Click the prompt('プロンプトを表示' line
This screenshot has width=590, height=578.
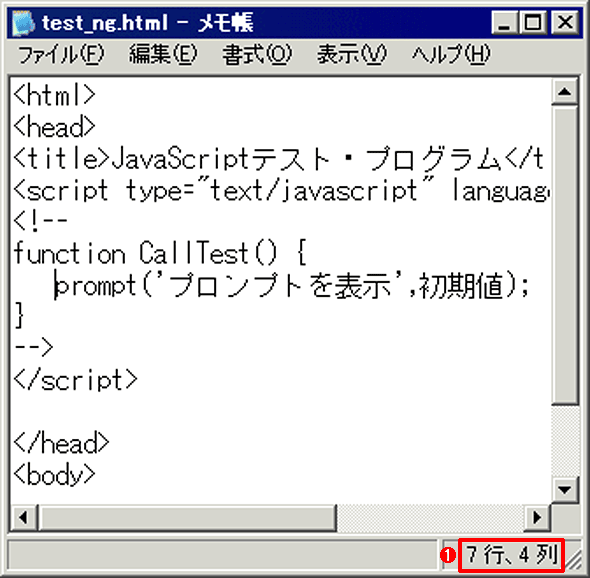coord(292,286)
